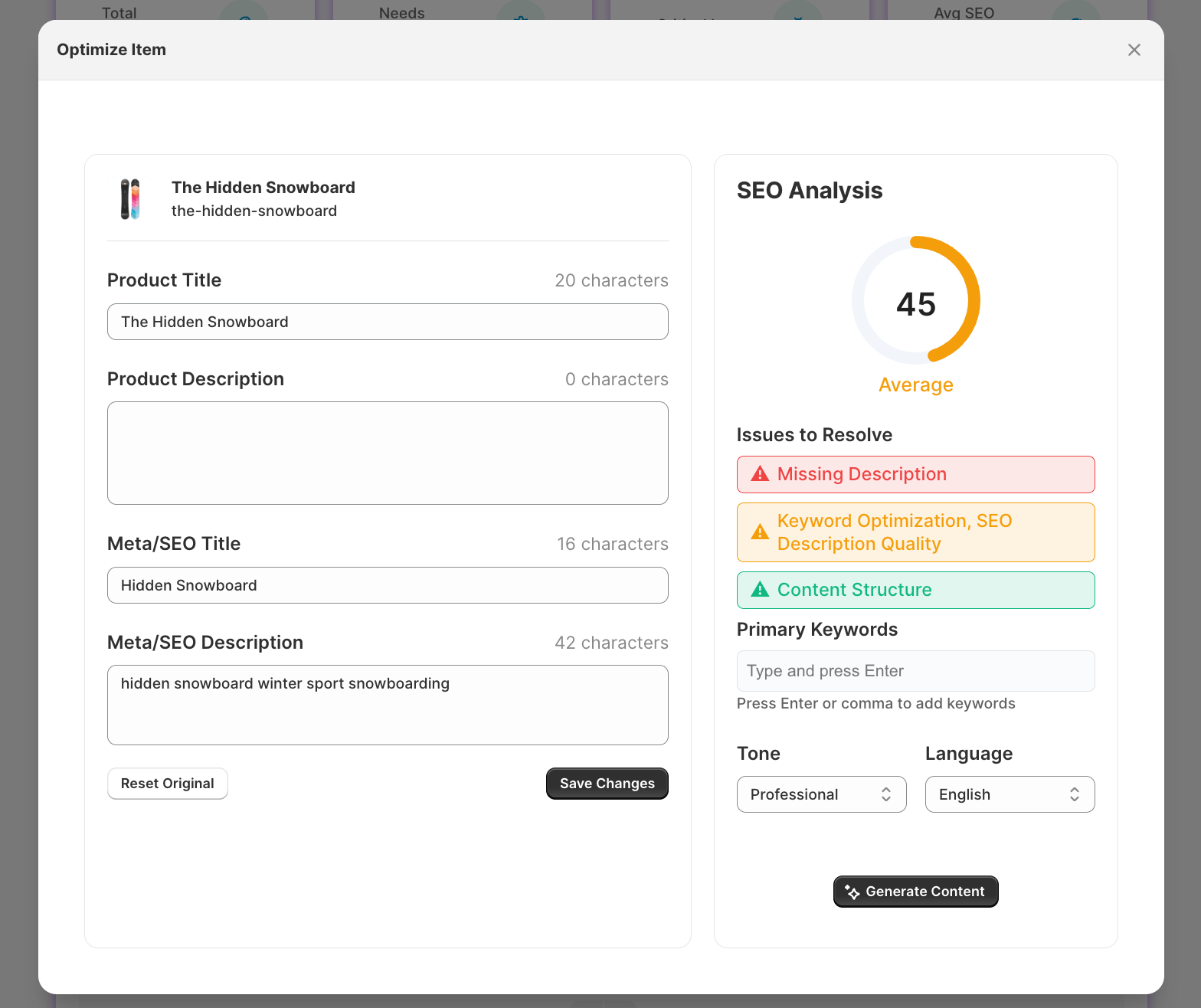Click the snowboard product thumbnail

point(131,199)
